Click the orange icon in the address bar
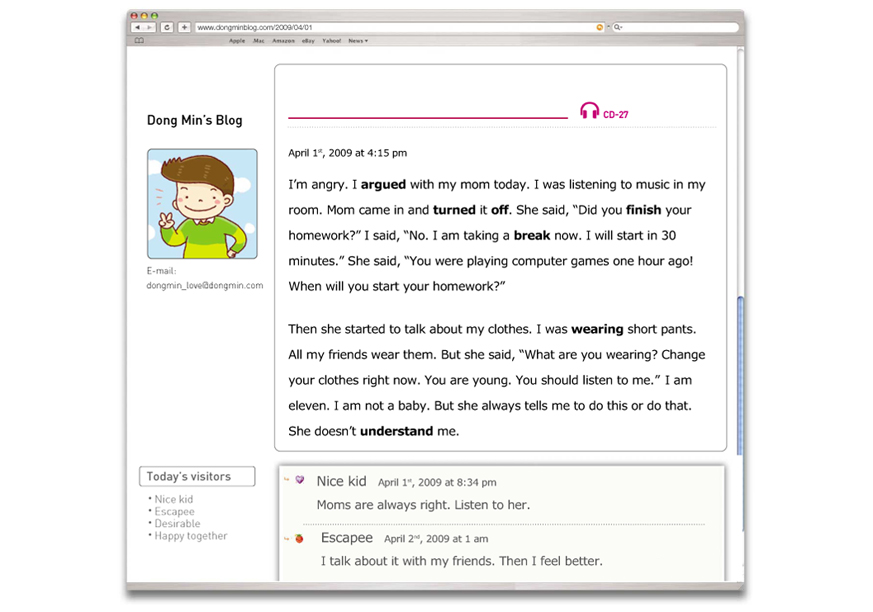 click(599, 27)
